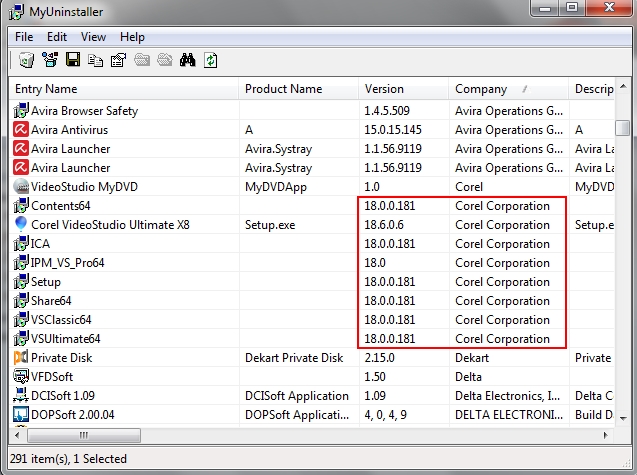The width and height of the screenshot is (637, 475).
Task: Click the Uninstall recycle bin toolbar icon
Action: coord(27,61)
